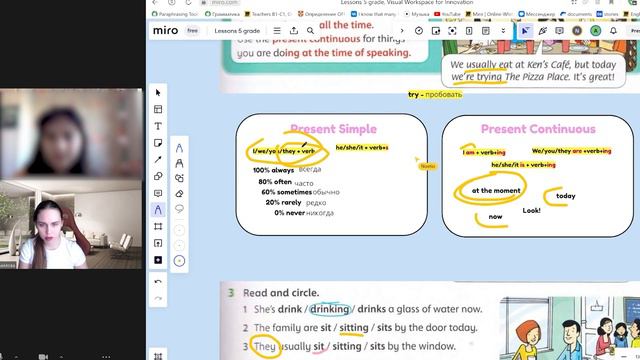Click the 'he/she/it + verb+s' label
Screen dimensions: 640x360
(362, 147)
